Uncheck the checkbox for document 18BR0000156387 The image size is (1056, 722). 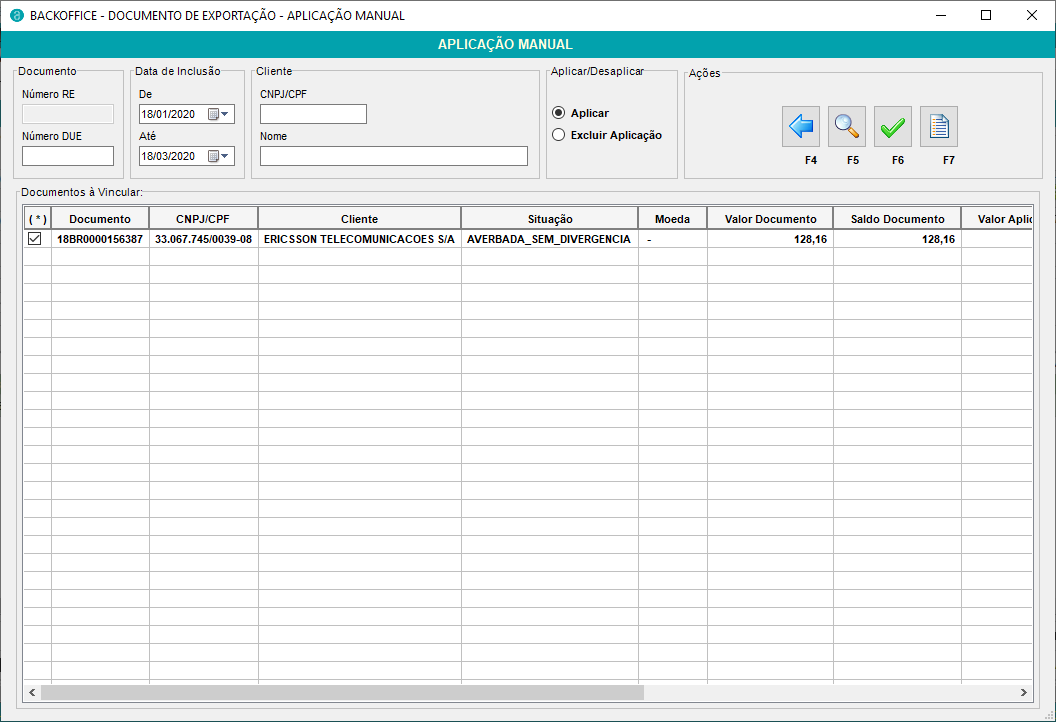(35, 239)
